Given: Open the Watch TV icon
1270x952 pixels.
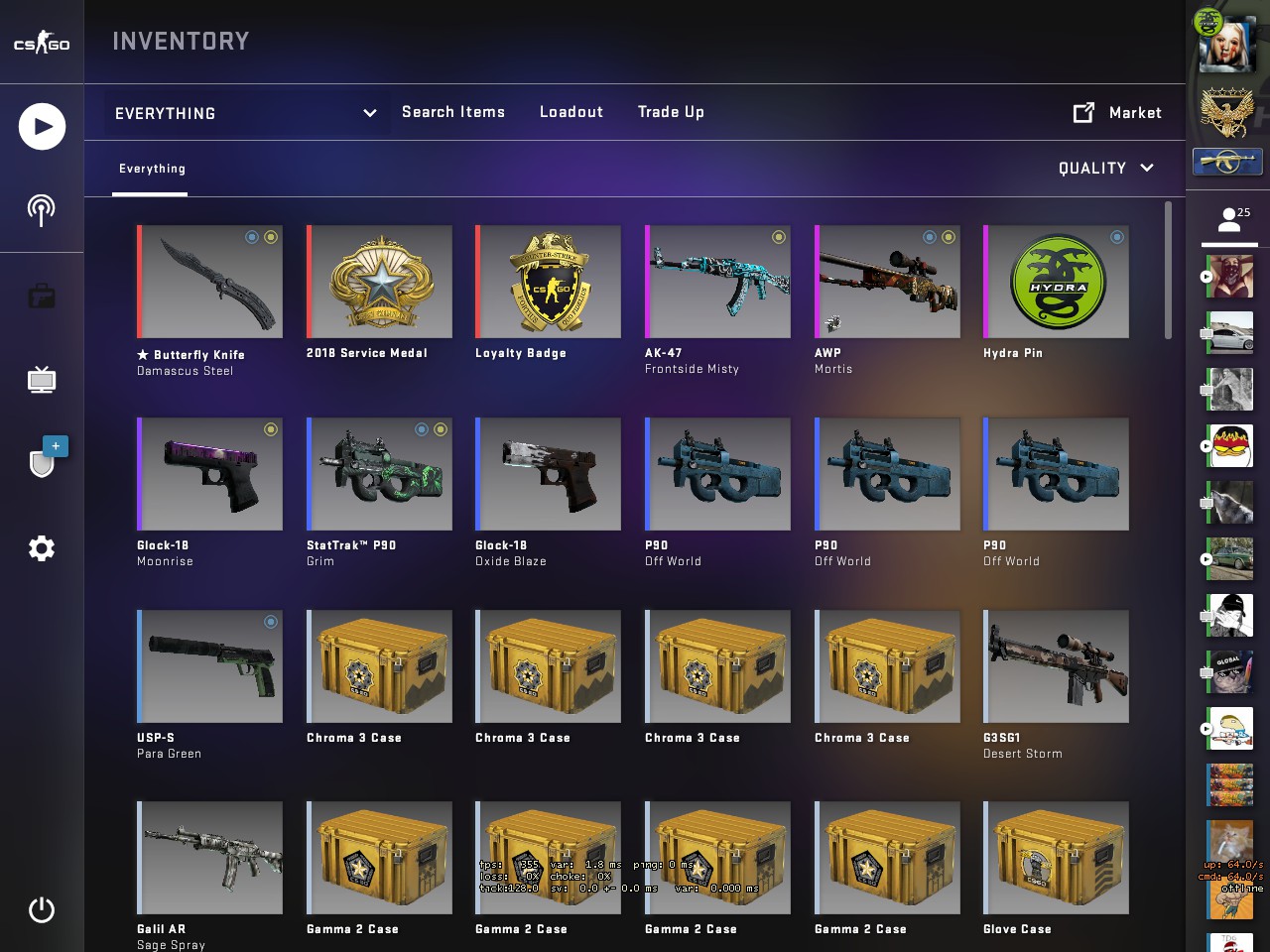Looking at the screenshot, I should coord(42,380).
